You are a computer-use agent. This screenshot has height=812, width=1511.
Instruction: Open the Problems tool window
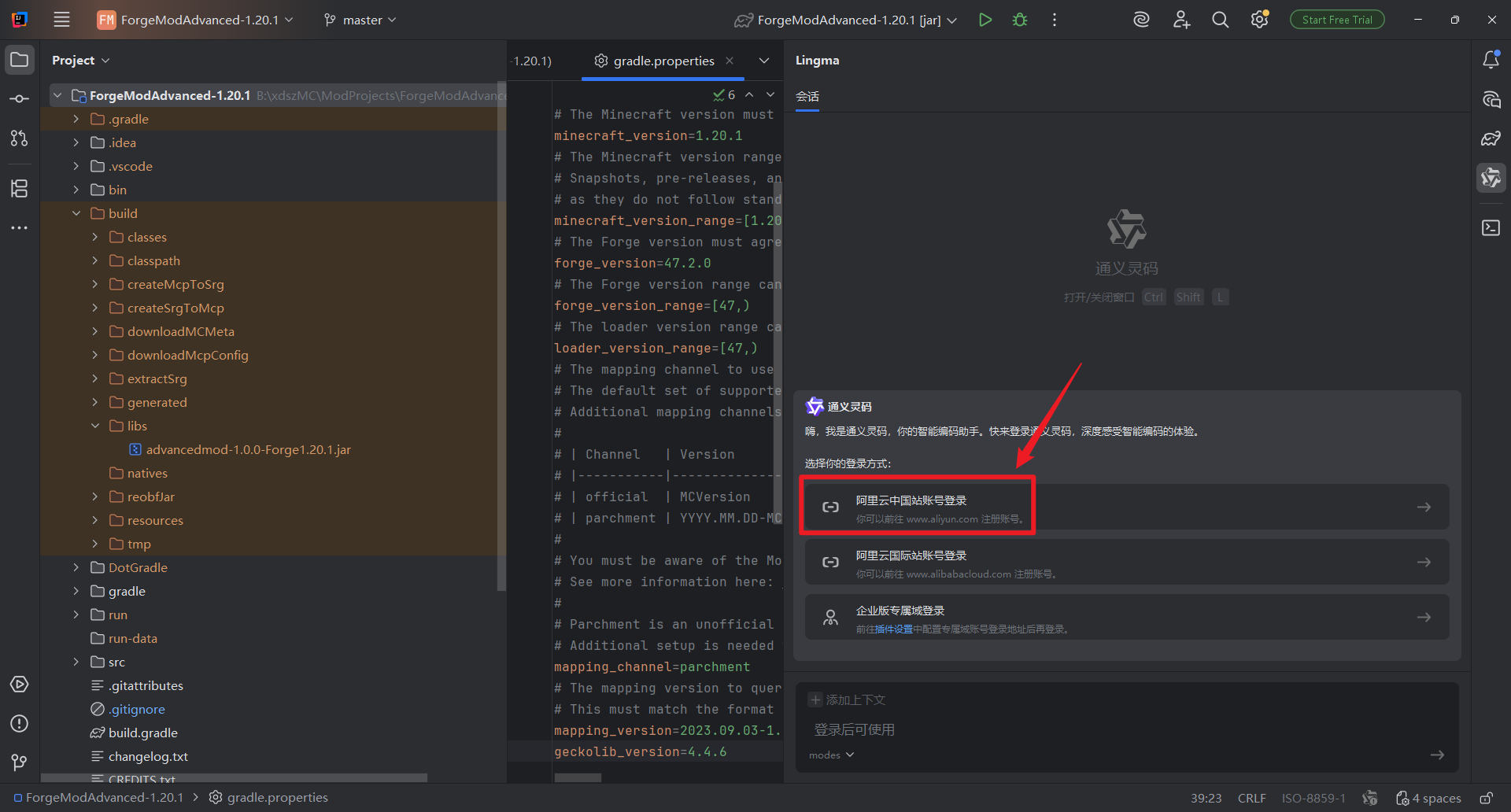[20, 724]
